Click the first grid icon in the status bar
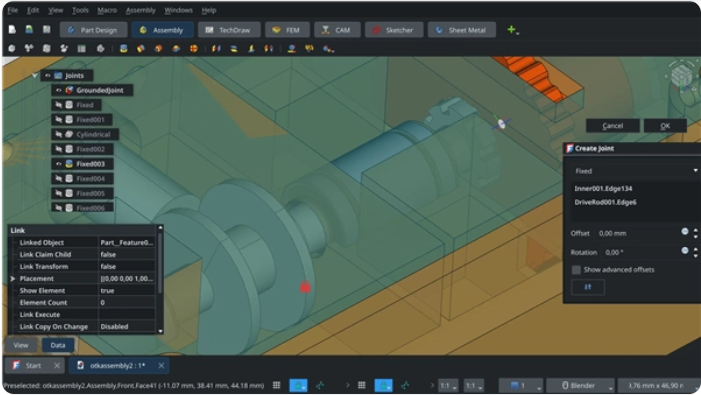The image size is (701, 395). [x=277, y=385]
